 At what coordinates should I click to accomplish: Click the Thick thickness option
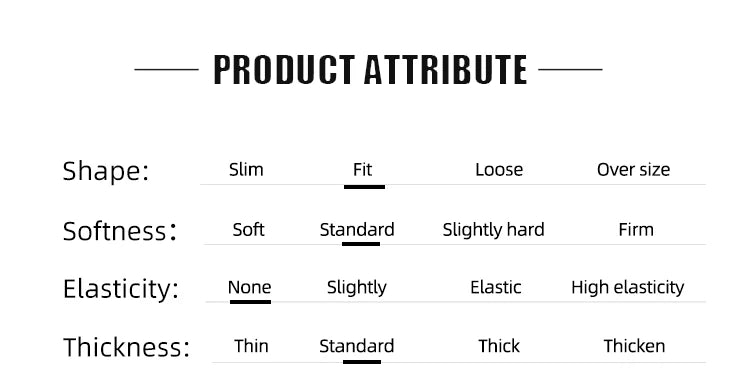point(499,346)
